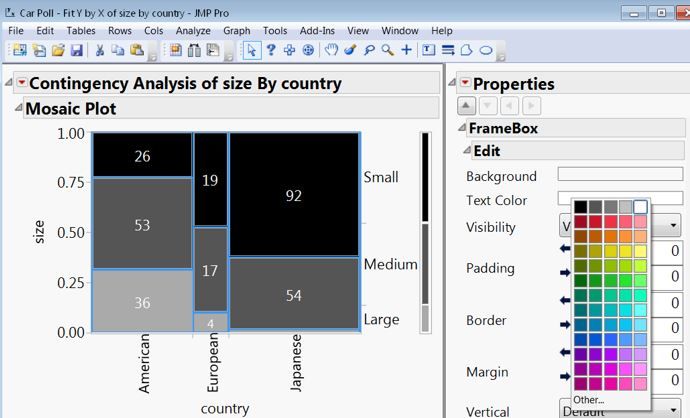This screenshot has height=418, width=690.
Task: Open Properties red triangle menu
Action: (465, 82)
